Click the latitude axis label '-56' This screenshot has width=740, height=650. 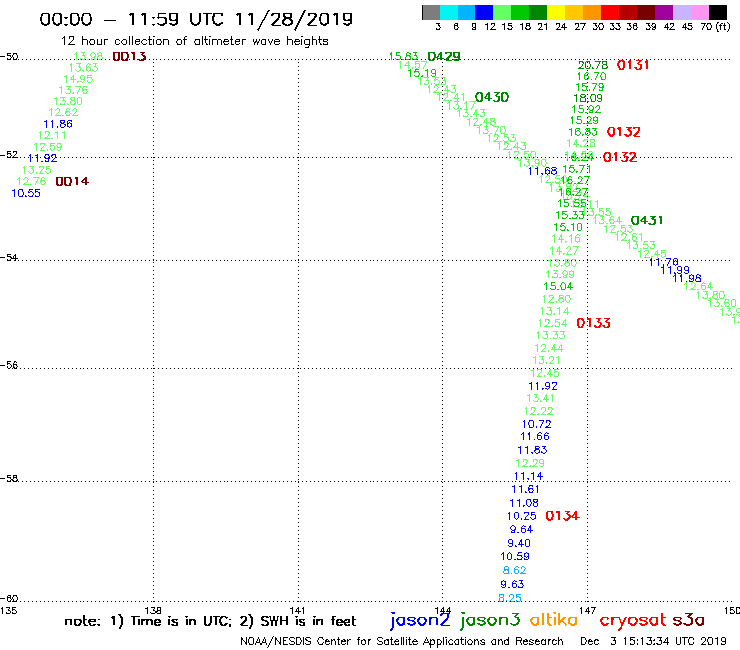[x=9, y=365]
